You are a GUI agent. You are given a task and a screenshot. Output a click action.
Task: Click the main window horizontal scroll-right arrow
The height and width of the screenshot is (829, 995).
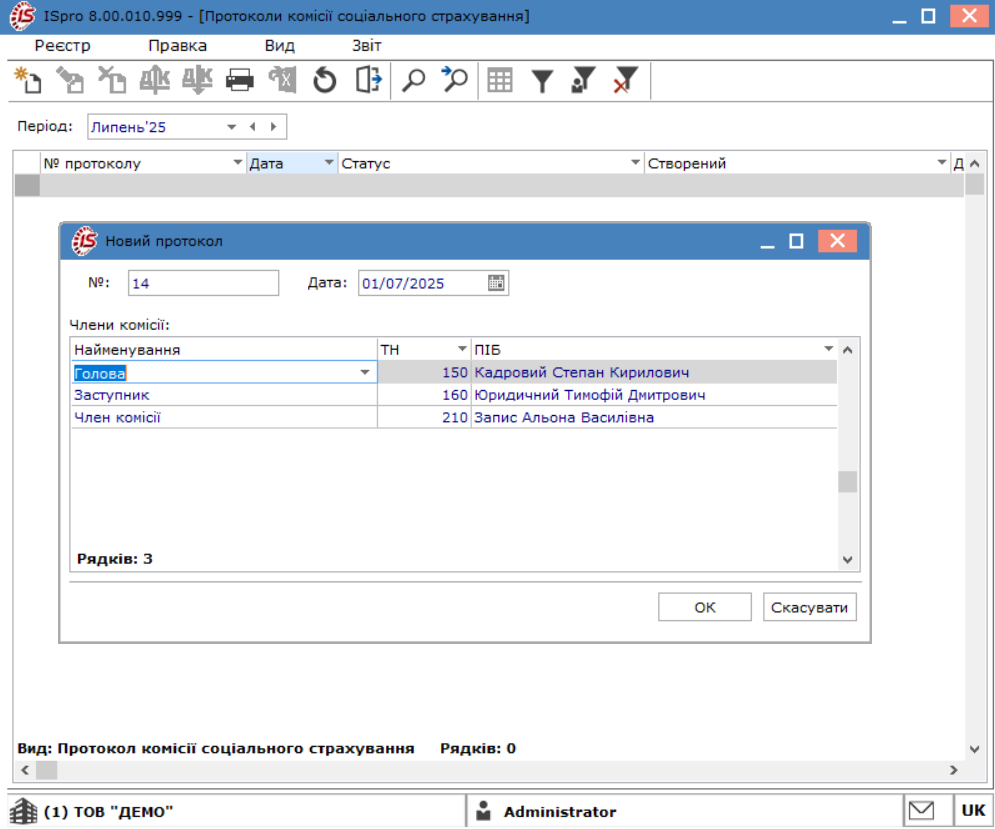pos(953,770)
